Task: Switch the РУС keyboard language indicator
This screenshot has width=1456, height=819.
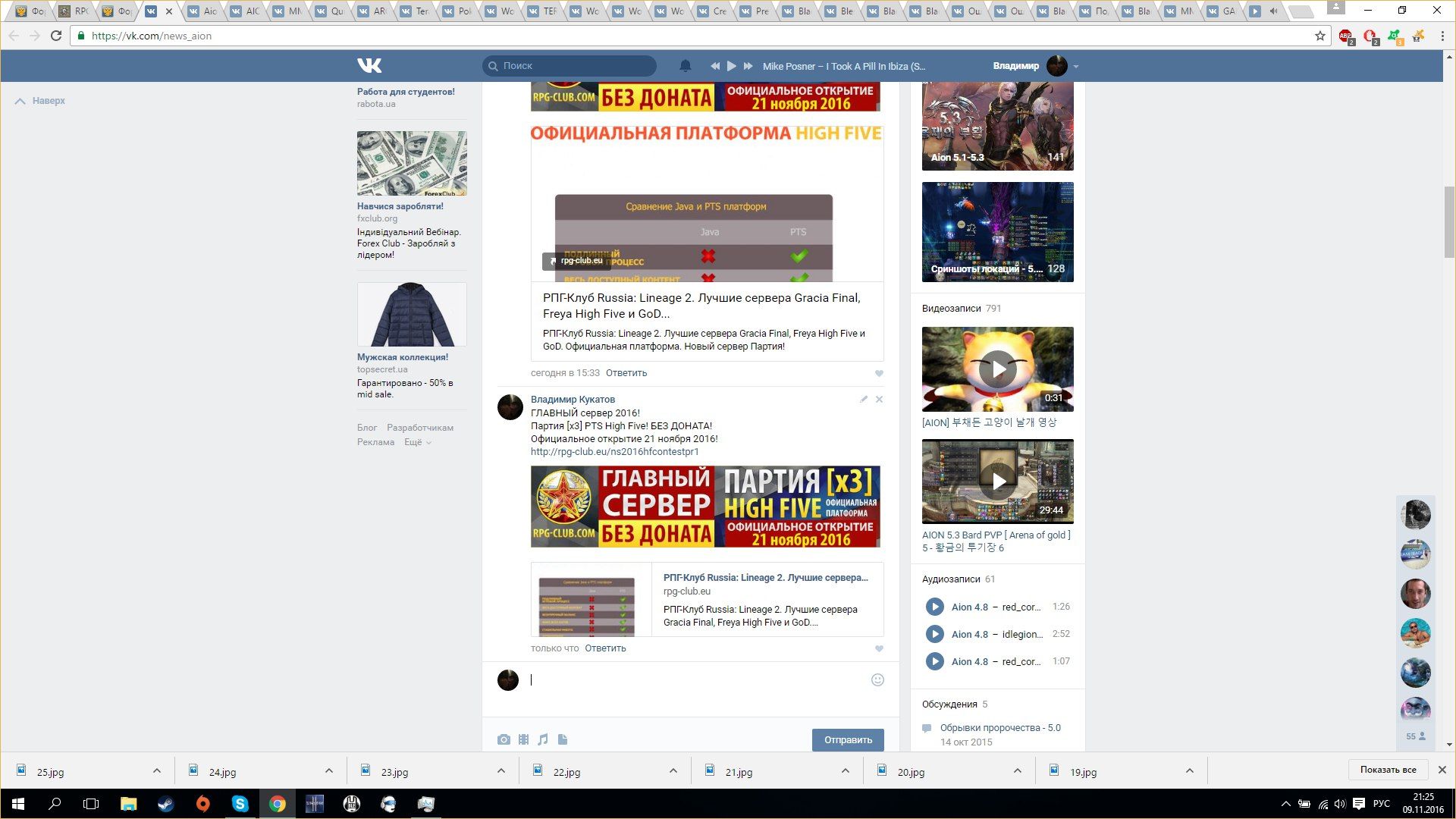Action: tap(1382, 804)
